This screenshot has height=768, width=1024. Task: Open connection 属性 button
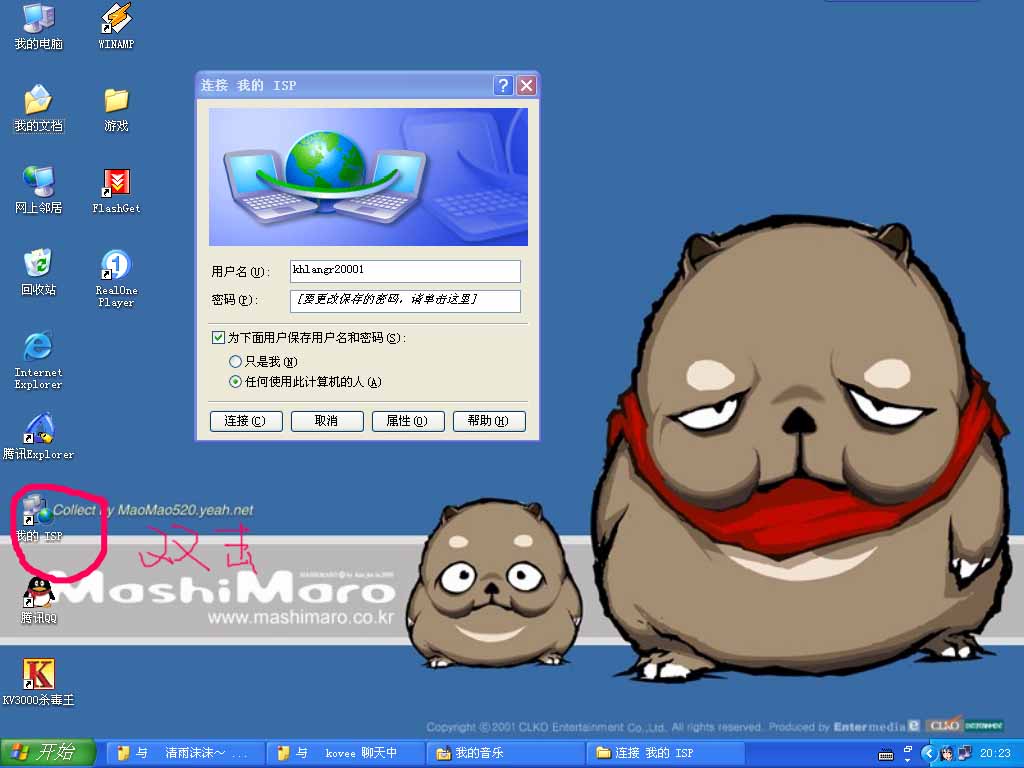(x=408, y=421)
